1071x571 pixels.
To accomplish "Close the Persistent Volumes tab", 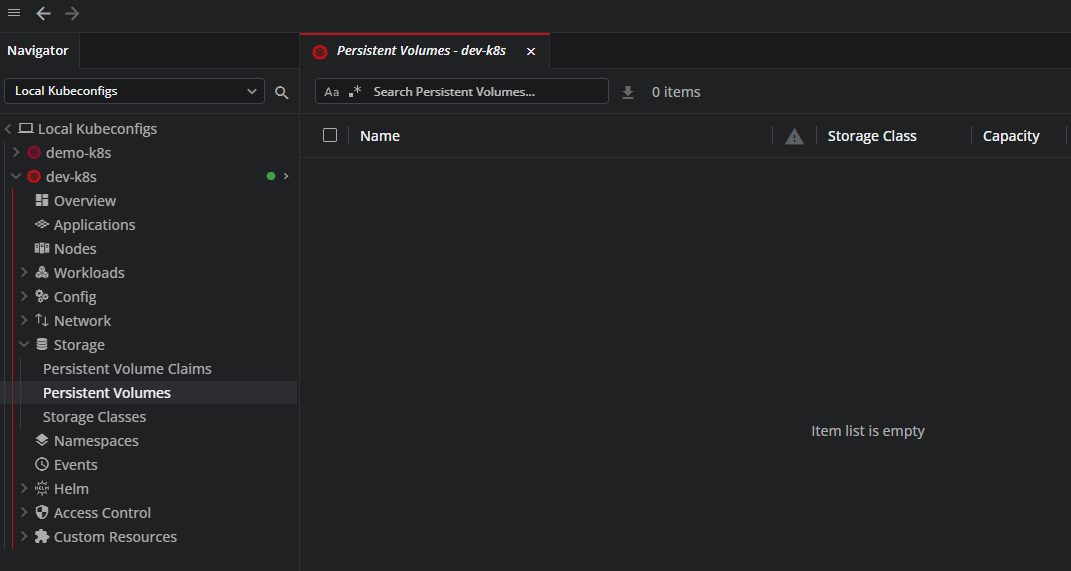I will click(x=531, y=51).
